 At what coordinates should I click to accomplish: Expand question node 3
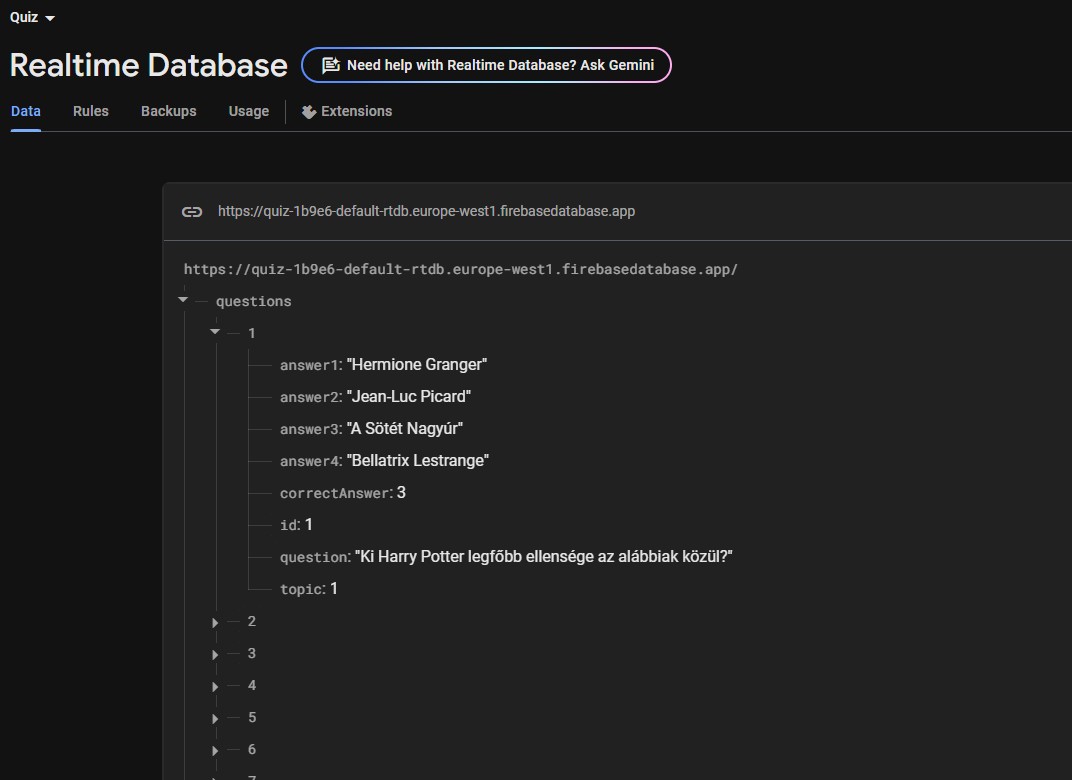tap(215, 654)
